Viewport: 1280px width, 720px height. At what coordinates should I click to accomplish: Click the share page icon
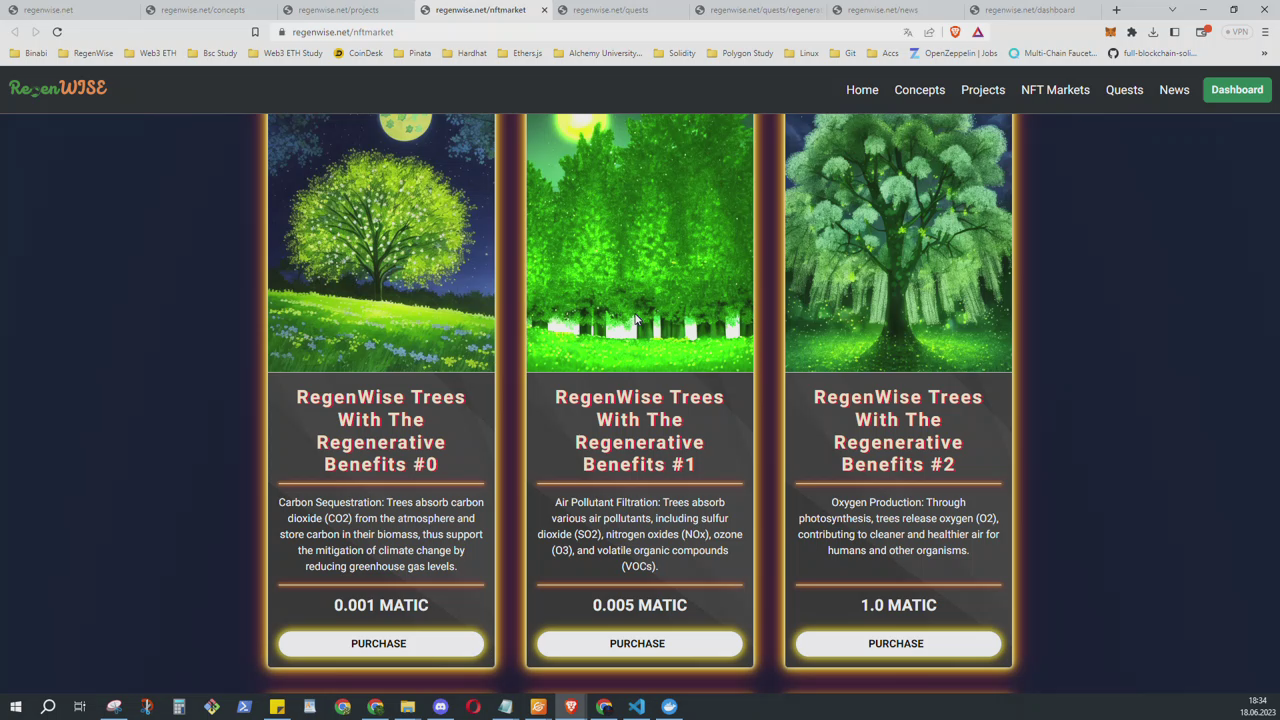tap(929, 32)
